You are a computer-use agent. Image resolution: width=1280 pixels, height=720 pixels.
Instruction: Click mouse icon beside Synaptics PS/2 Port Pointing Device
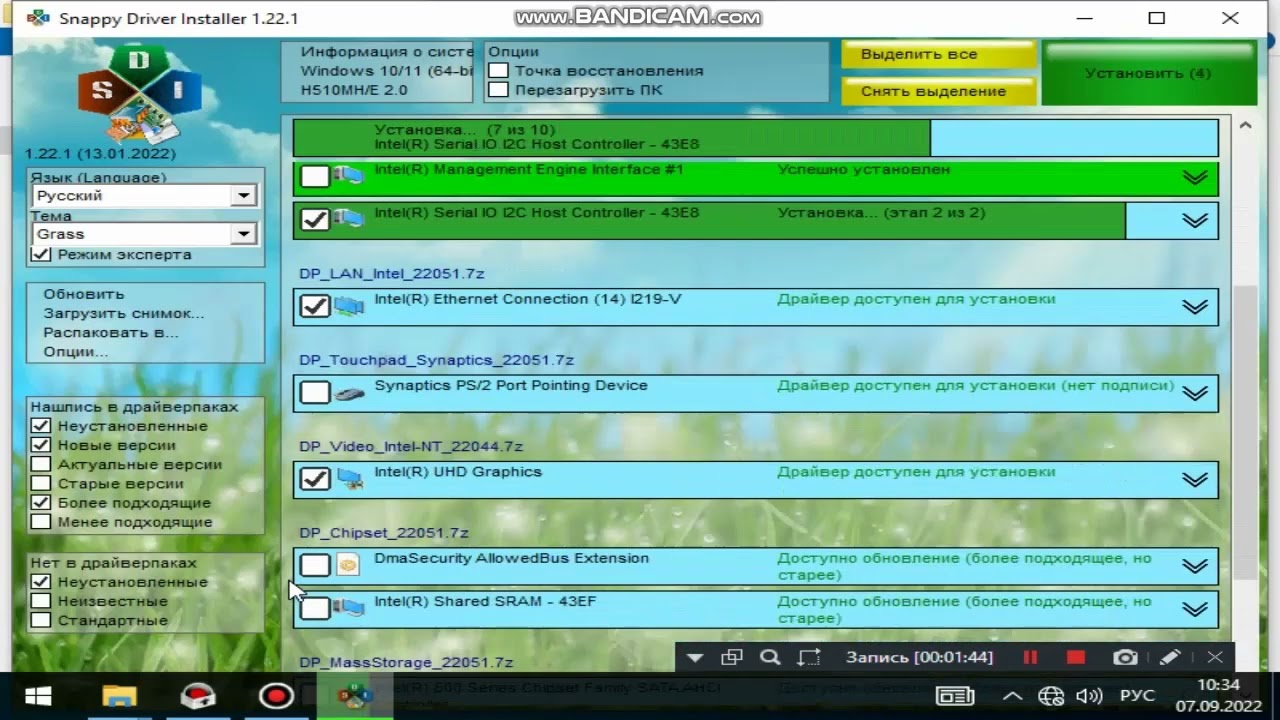(x=348, y=393)
